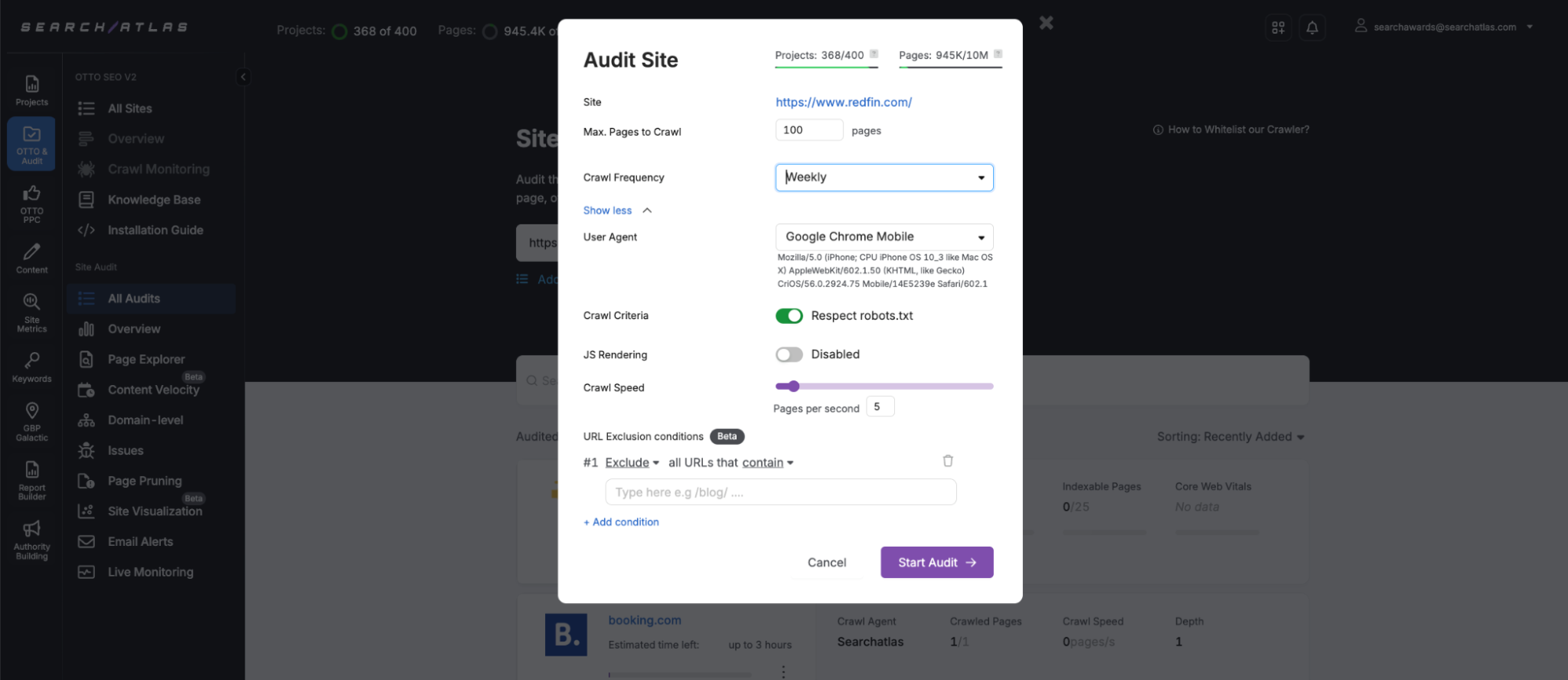Viewport: 1568px width, 680px height.
Task: Click the notifications bell icon
Action: (1312, 27)
